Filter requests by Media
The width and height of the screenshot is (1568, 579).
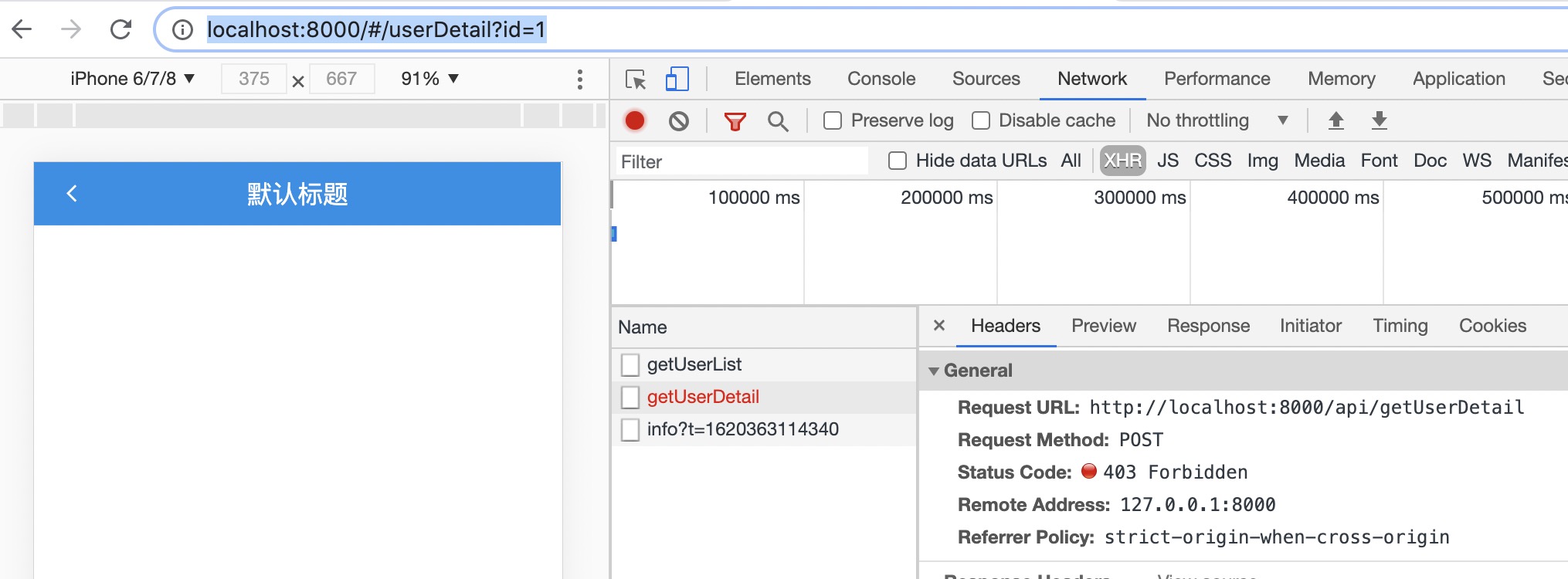(1319, 161)
